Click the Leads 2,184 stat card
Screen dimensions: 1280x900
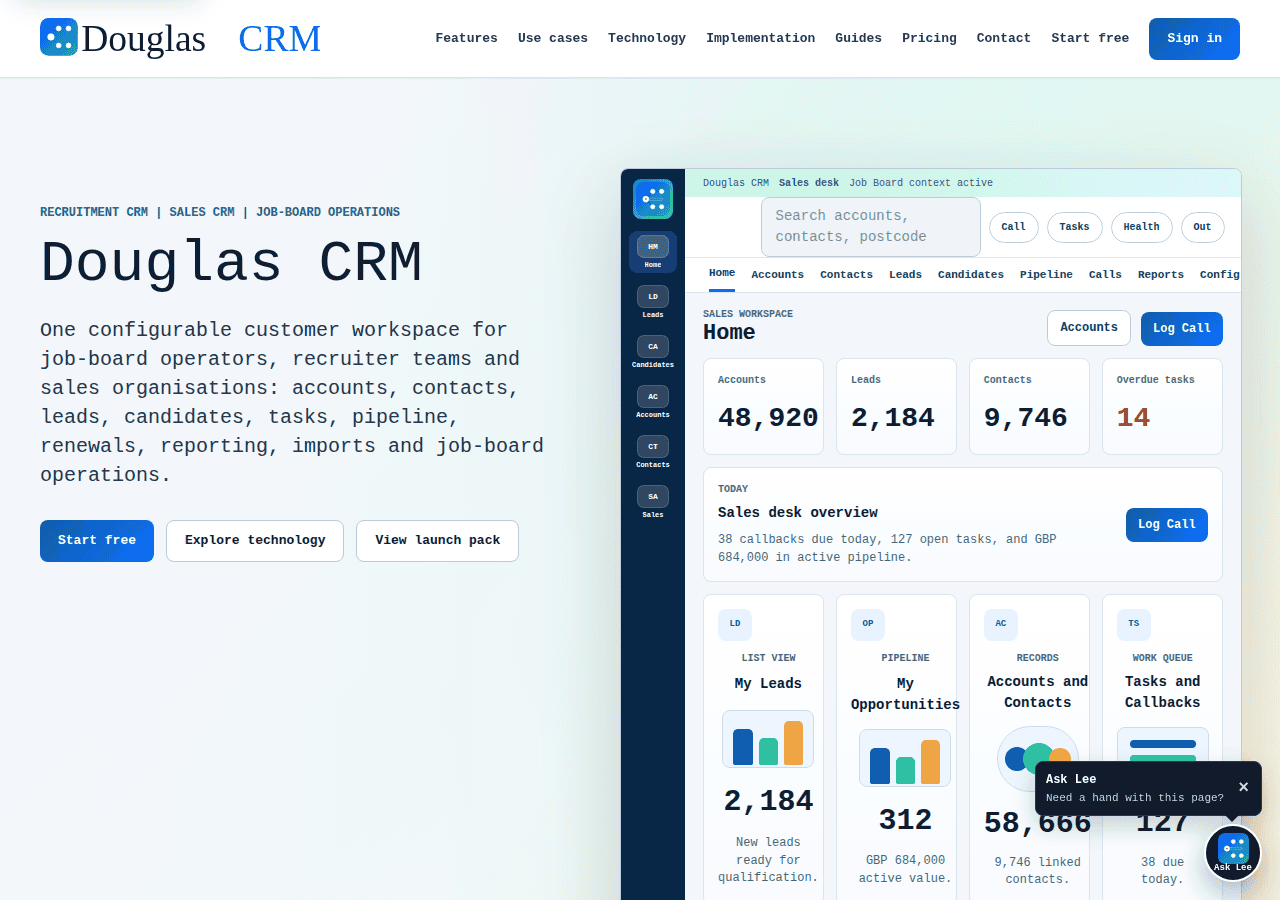click(896, 407)
